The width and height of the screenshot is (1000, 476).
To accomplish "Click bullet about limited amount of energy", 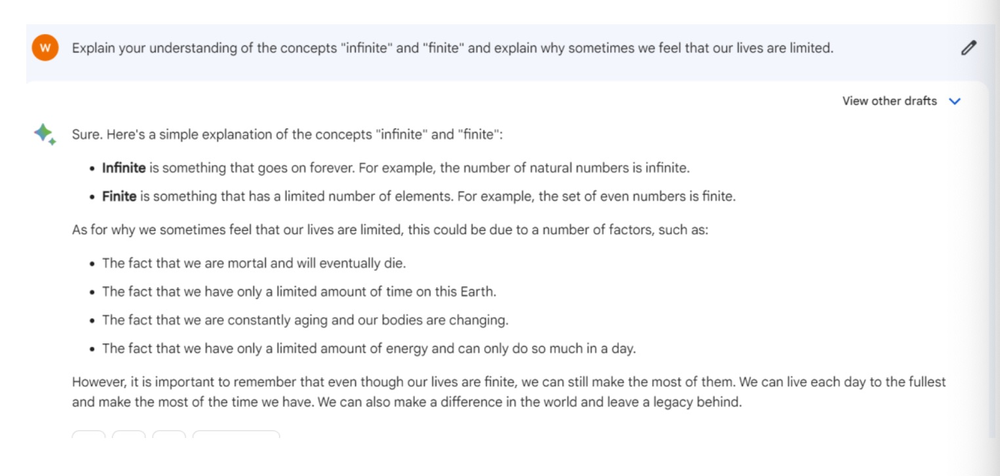I will (369, 349).
